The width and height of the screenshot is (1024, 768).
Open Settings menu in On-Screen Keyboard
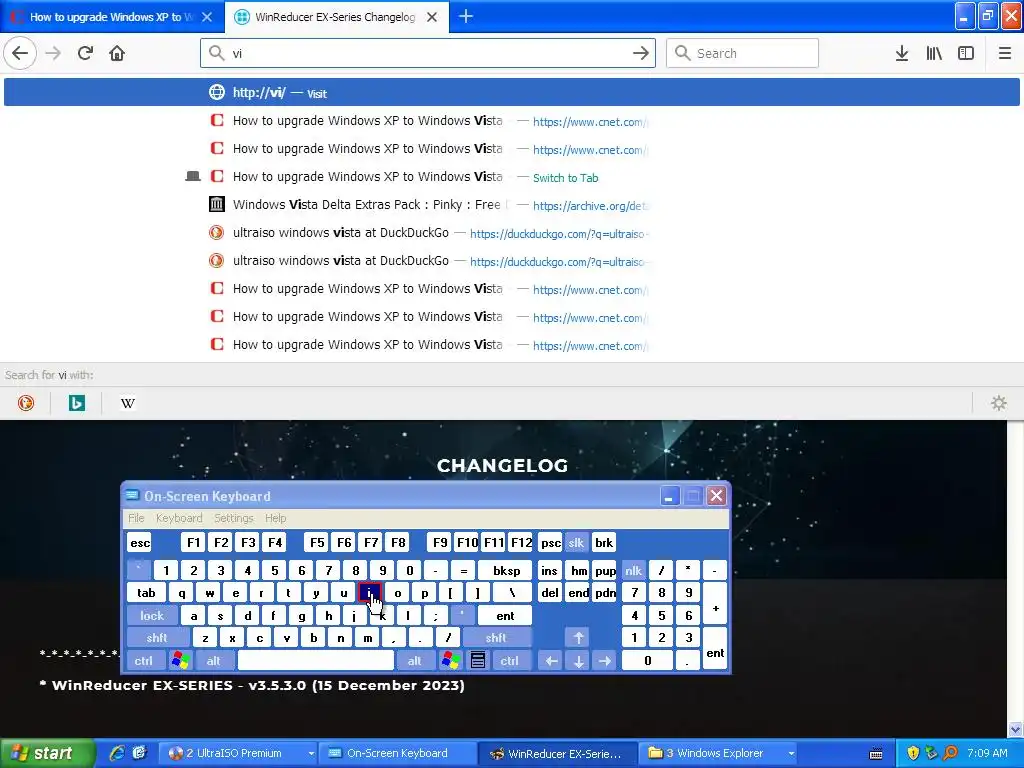[x=233, y=518]
